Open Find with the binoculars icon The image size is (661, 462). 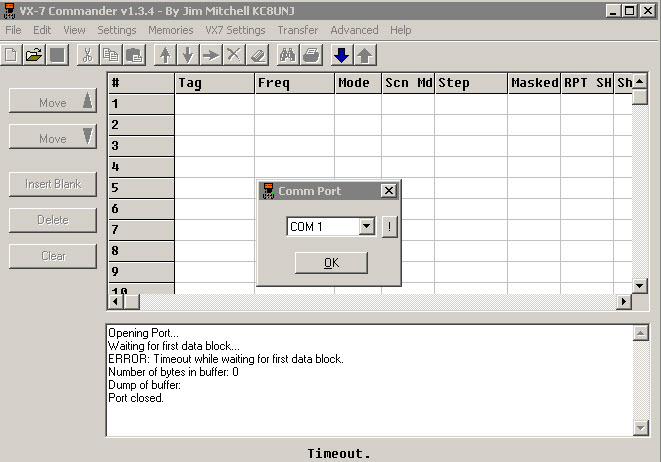(x=288, y=55)
